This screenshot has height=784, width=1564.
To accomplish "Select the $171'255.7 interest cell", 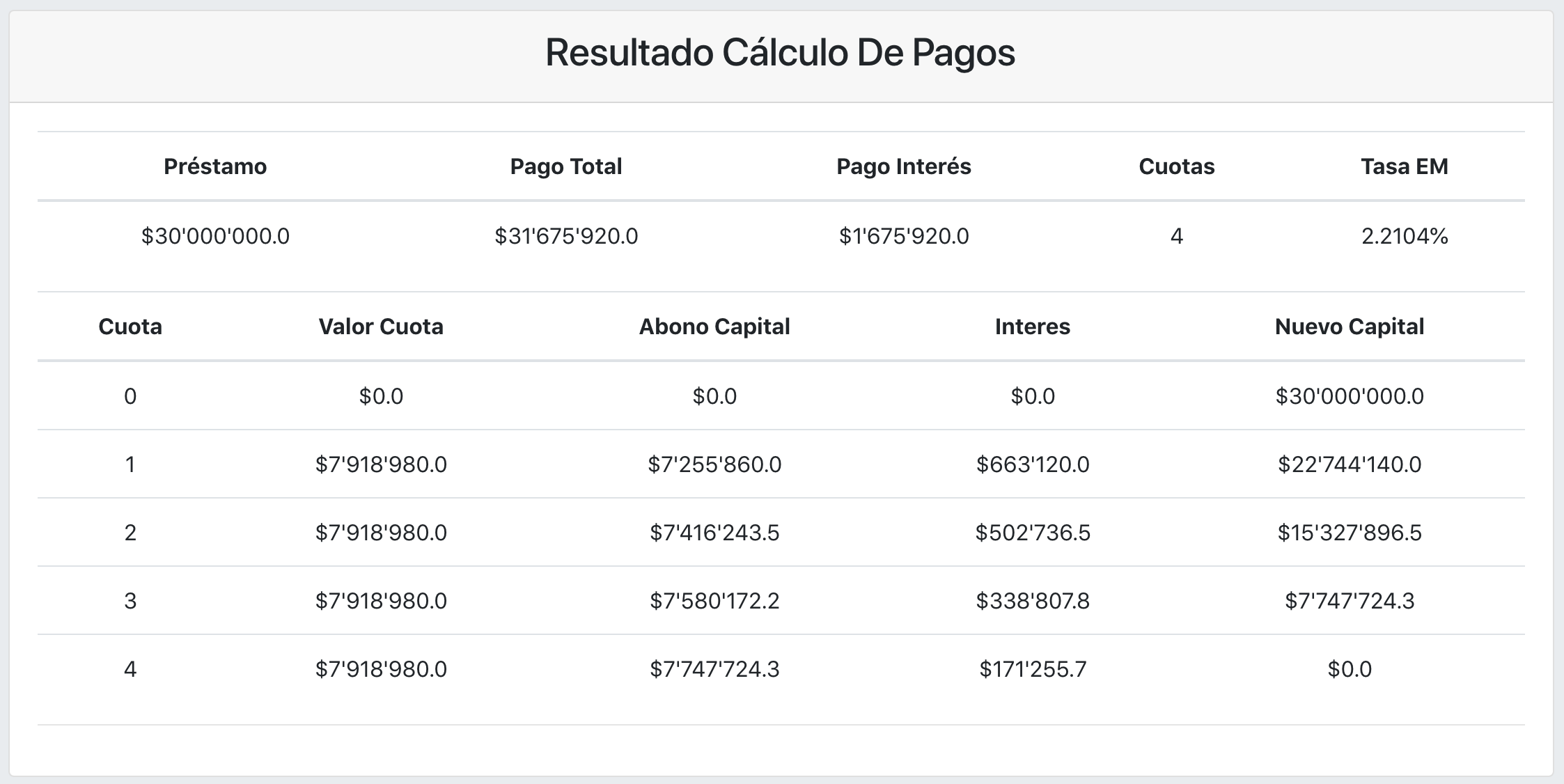I will [1032, 669].
